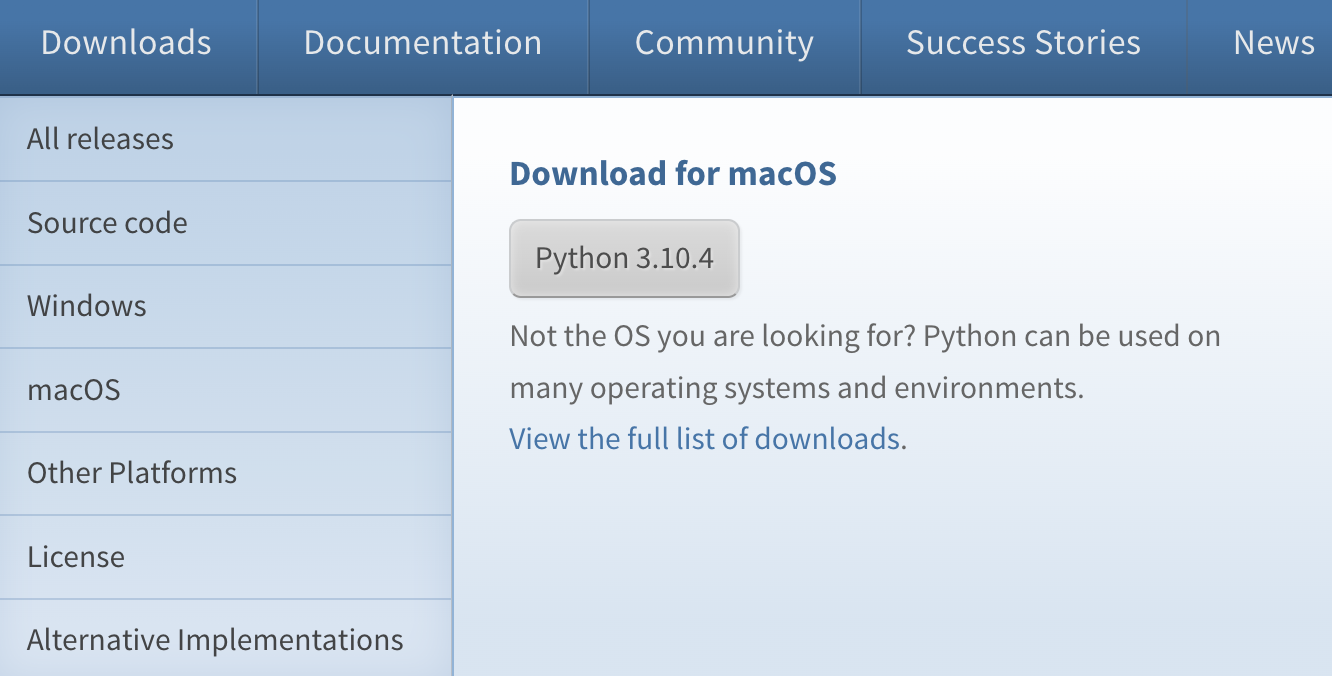
Task: Switch to the Documentation tab
Action: pyautogui.click(x=422, y=43)
